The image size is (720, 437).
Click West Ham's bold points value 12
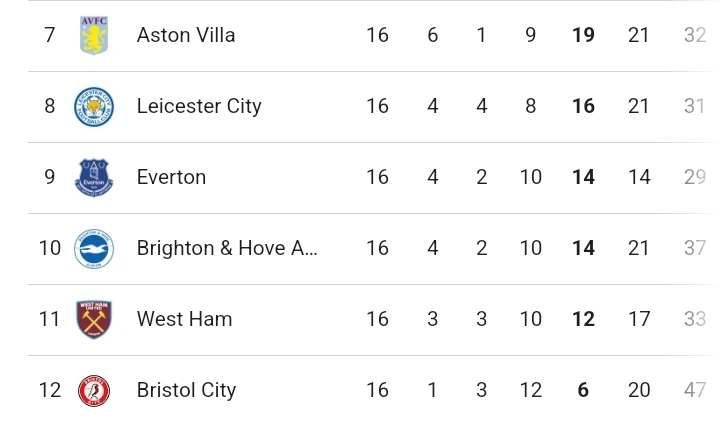click(584, 319)
